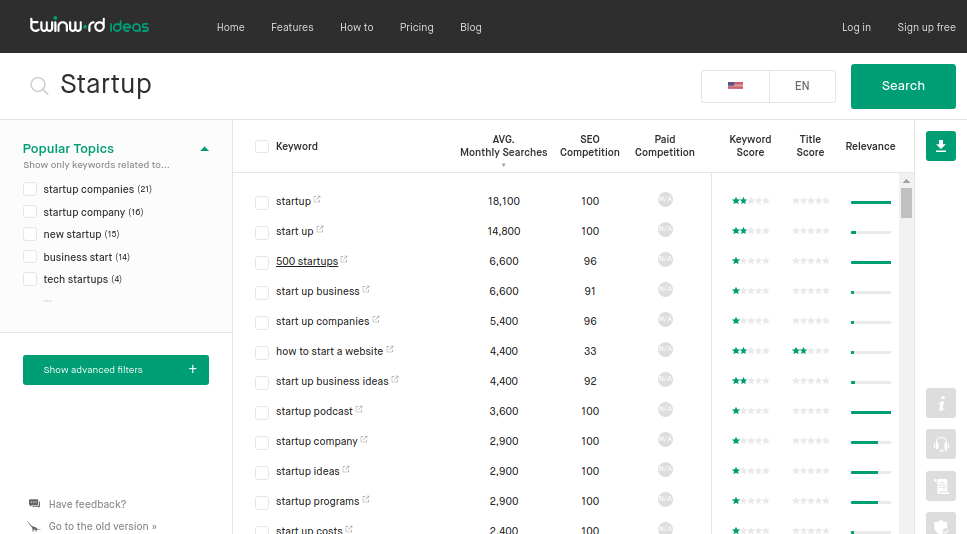
Task: Check the 'startup companies' topic checkbox
Action: pos(30,189)
